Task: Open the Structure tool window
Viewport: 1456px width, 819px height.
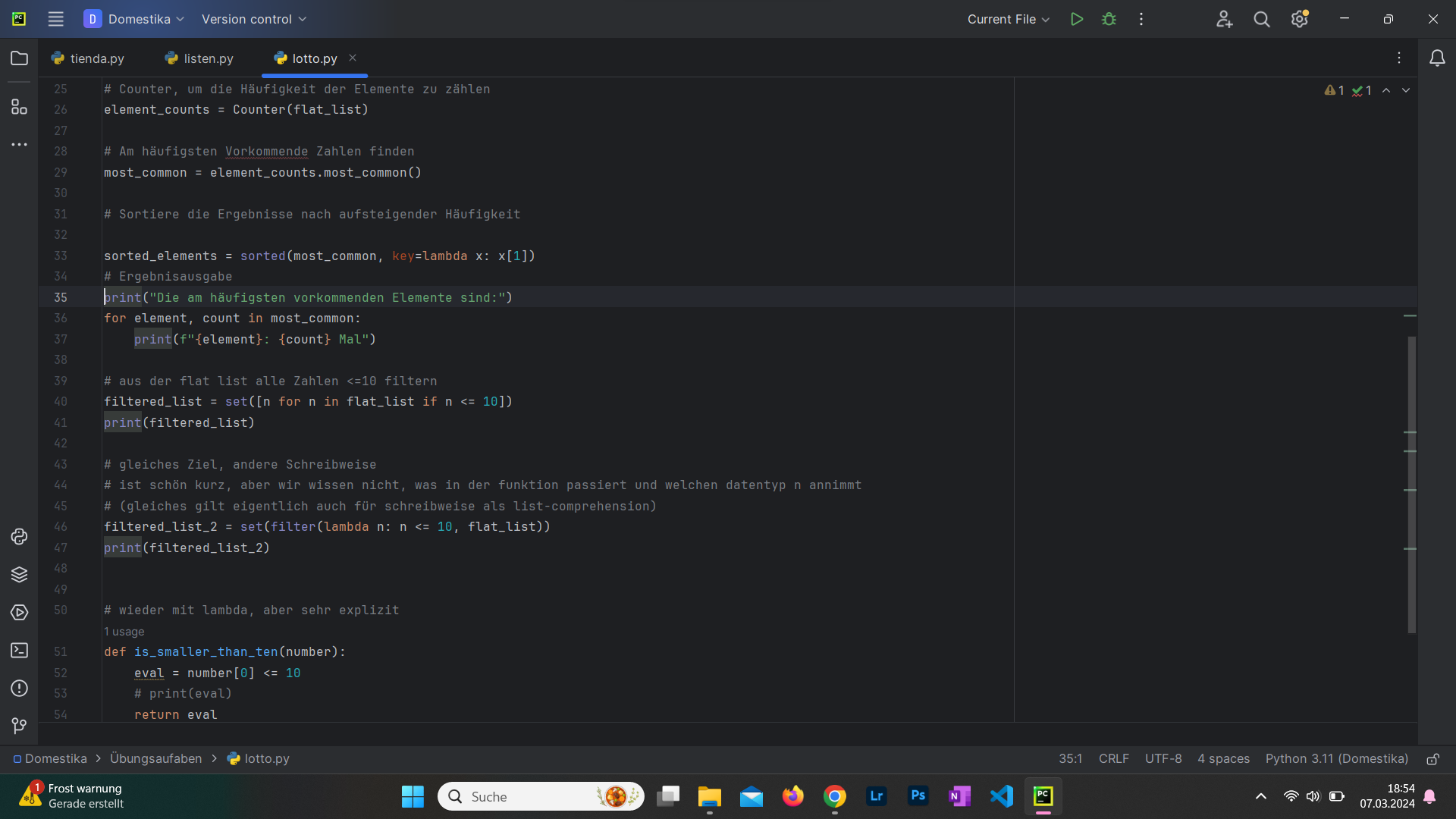Action: click(20, 107)
